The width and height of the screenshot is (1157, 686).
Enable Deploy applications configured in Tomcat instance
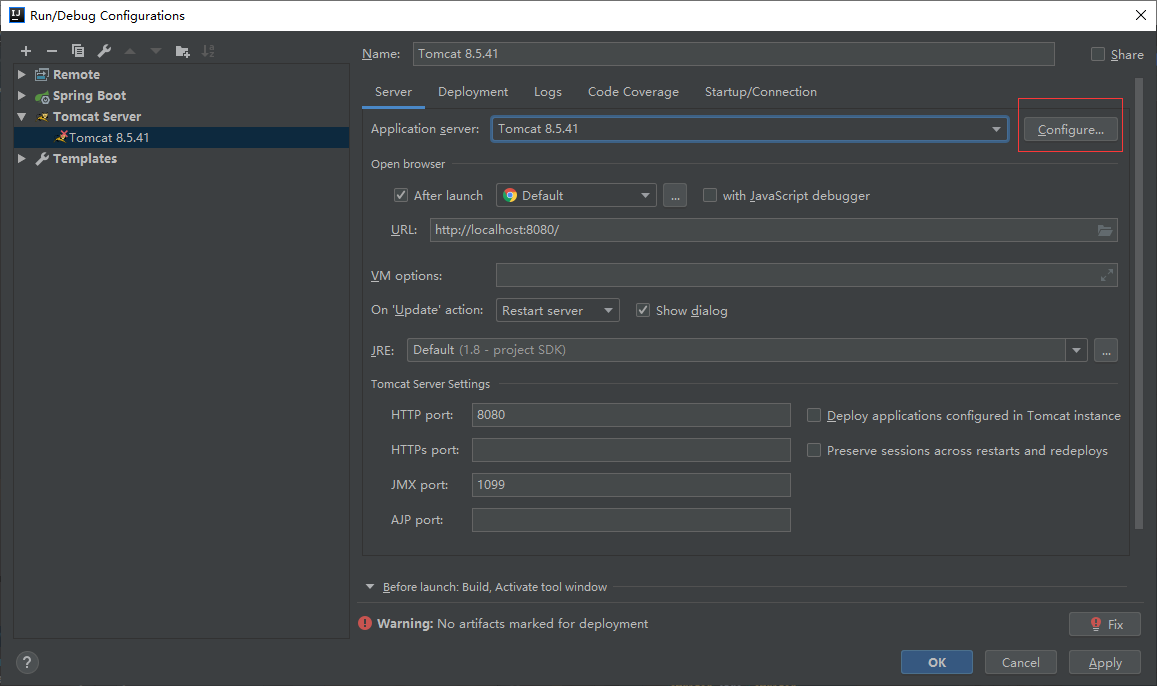click(x=813, y=415)
